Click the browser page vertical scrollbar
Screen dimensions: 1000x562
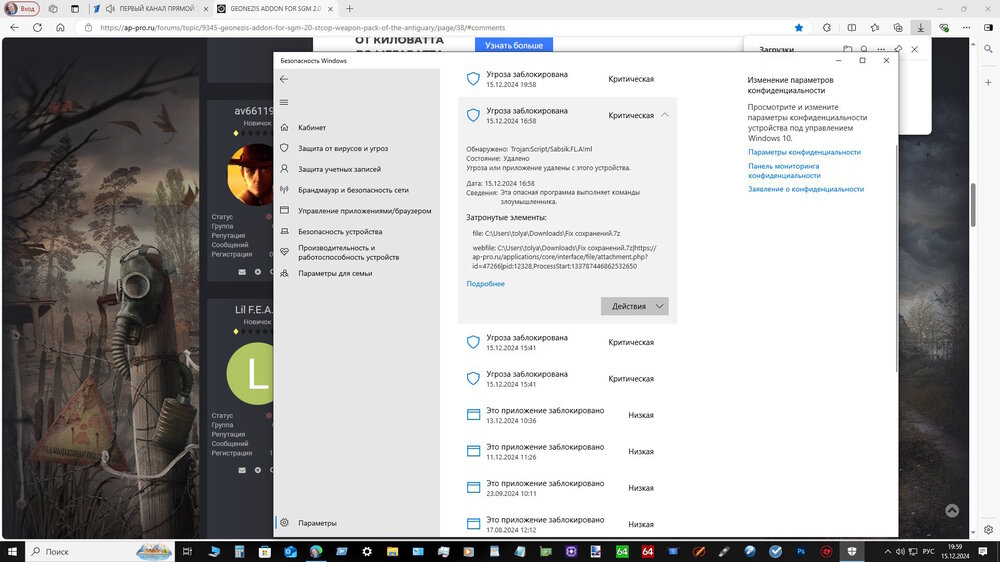click(973, 204)
